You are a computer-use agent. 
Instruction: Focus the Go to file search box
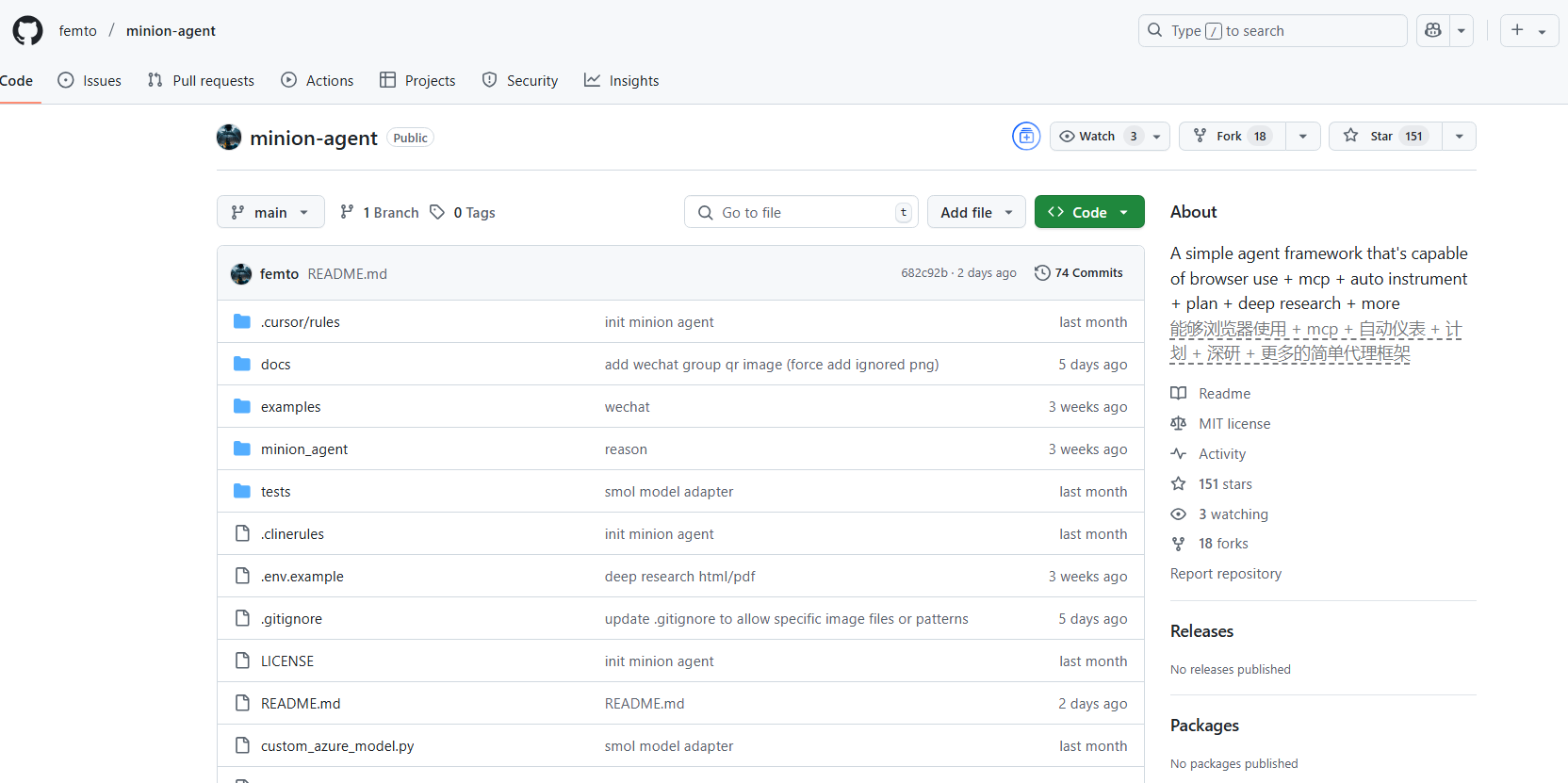[801, 212]
